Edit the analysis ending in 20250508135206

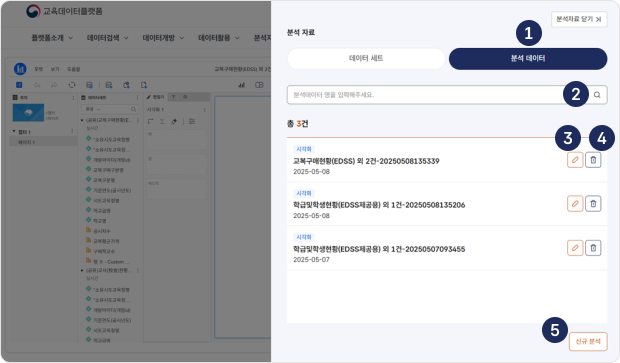[x=575, y=204]
